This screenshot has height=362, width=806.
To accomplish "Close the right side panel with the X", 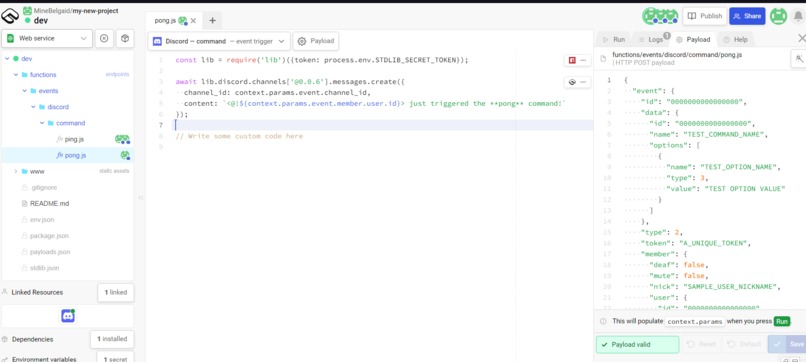I will (x=801, y=38).
